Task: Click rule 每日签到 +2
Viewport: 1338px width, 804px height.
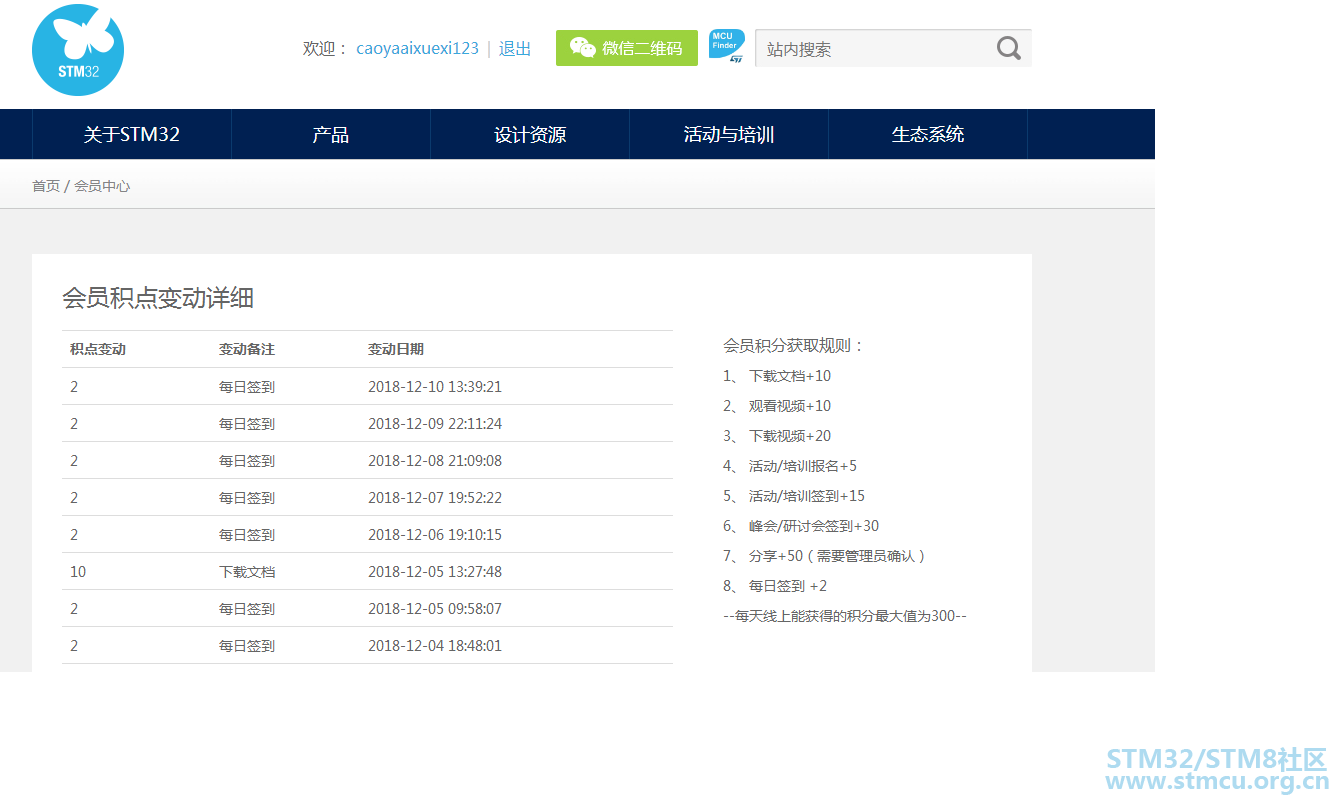Action: coord(788,586)
